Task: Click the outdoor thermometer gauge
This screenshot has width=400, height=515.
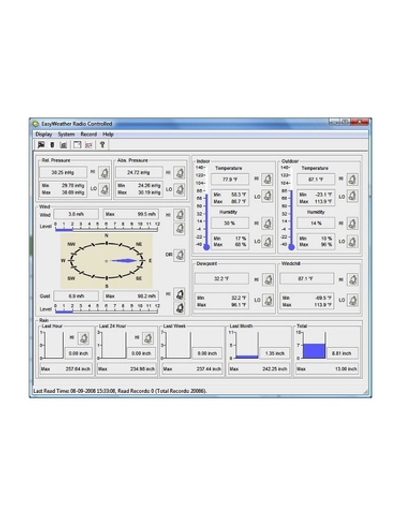Action: coord(291,208)
